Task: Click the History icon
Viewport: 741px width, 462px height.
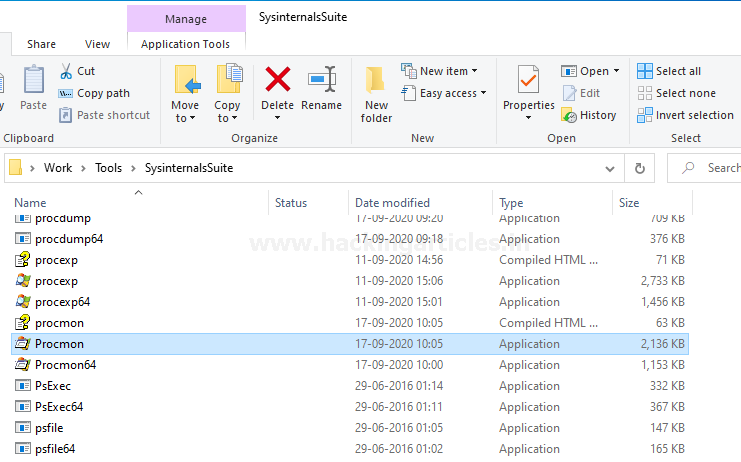Action: pyautogui.click(x=569, y=115)
